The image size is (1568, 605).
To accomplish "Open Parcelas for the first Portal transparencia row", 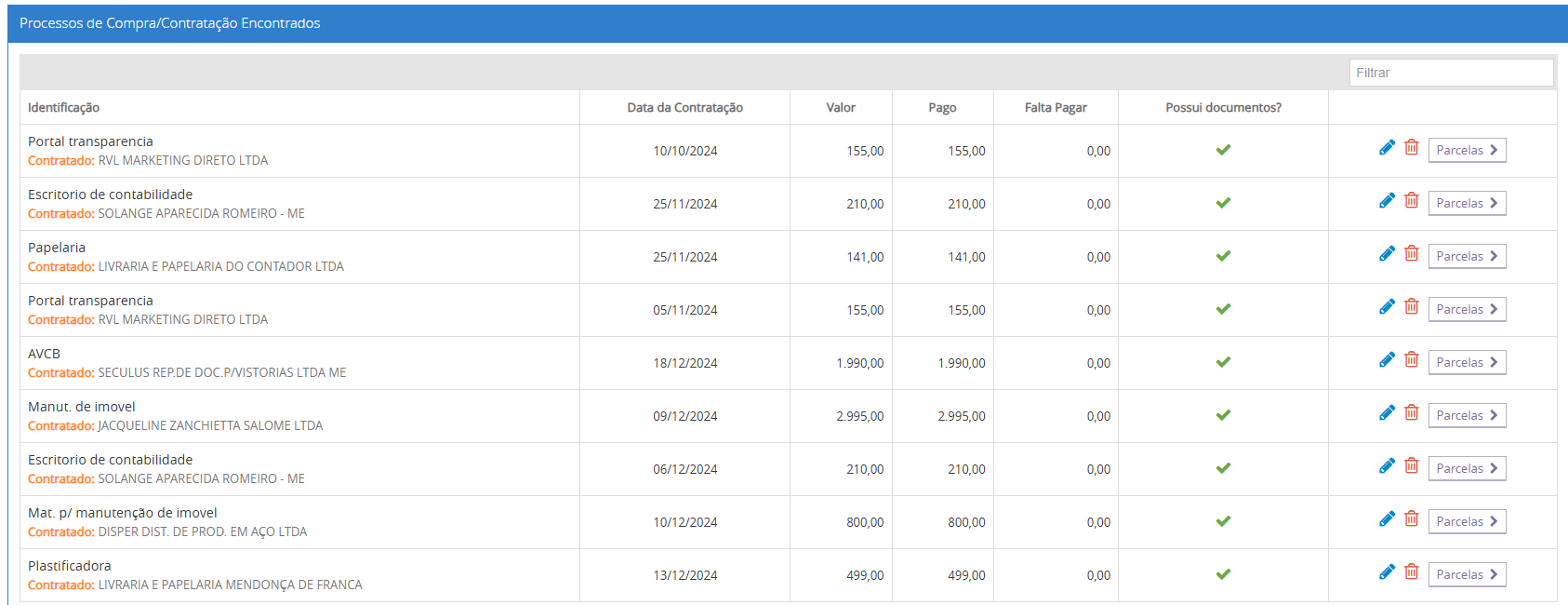I will (x=1466, y=150).
